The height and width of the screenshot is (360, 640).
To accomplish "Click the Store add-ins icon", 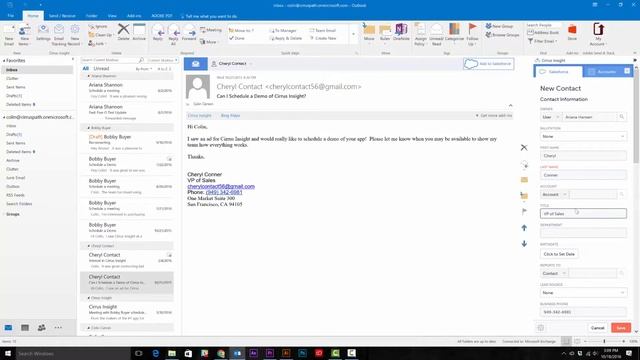I will coord(572,32).
